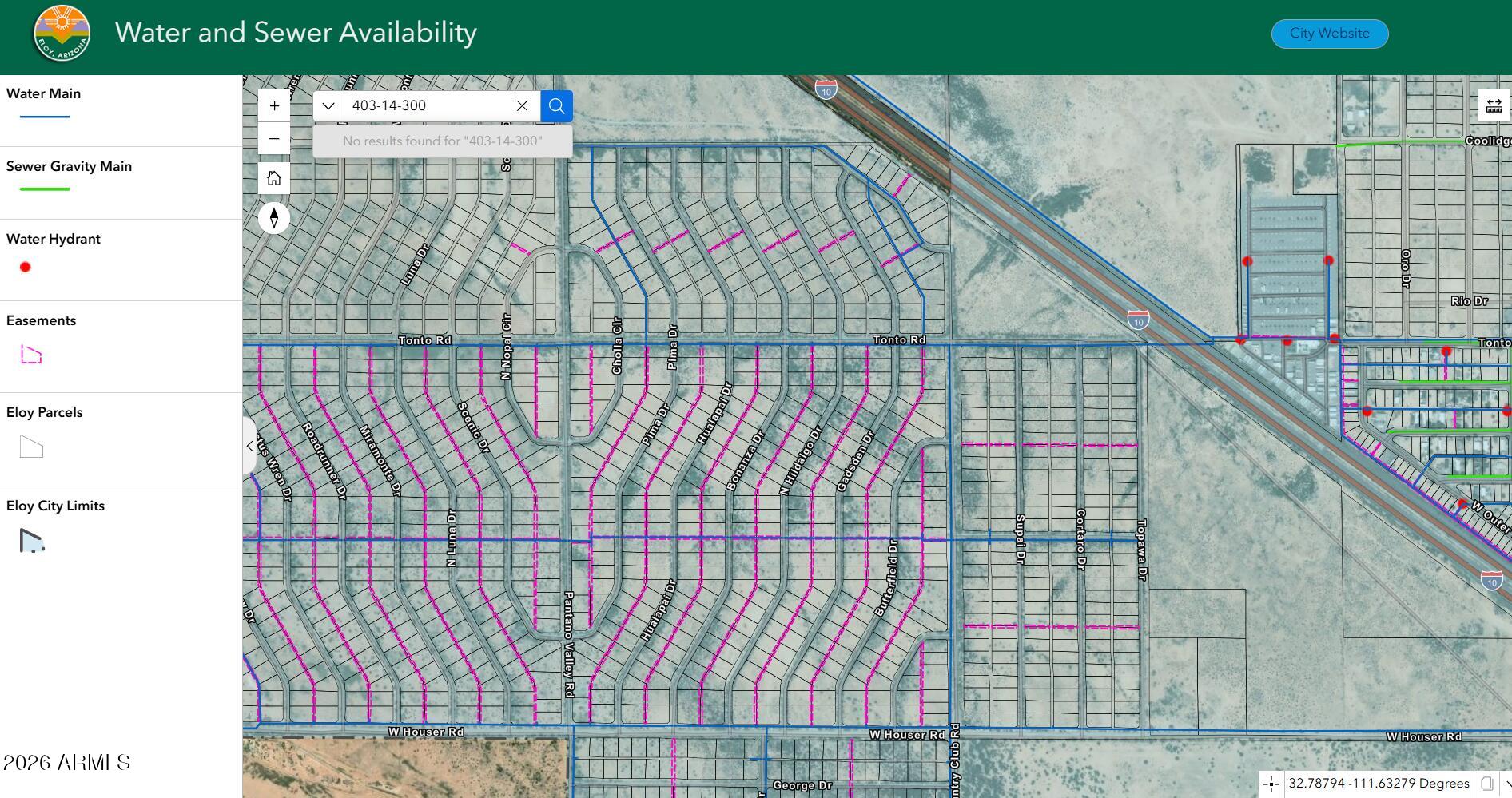
Task: Click the Pantano Valley Rd map label
Action: (x=569, y=644)
